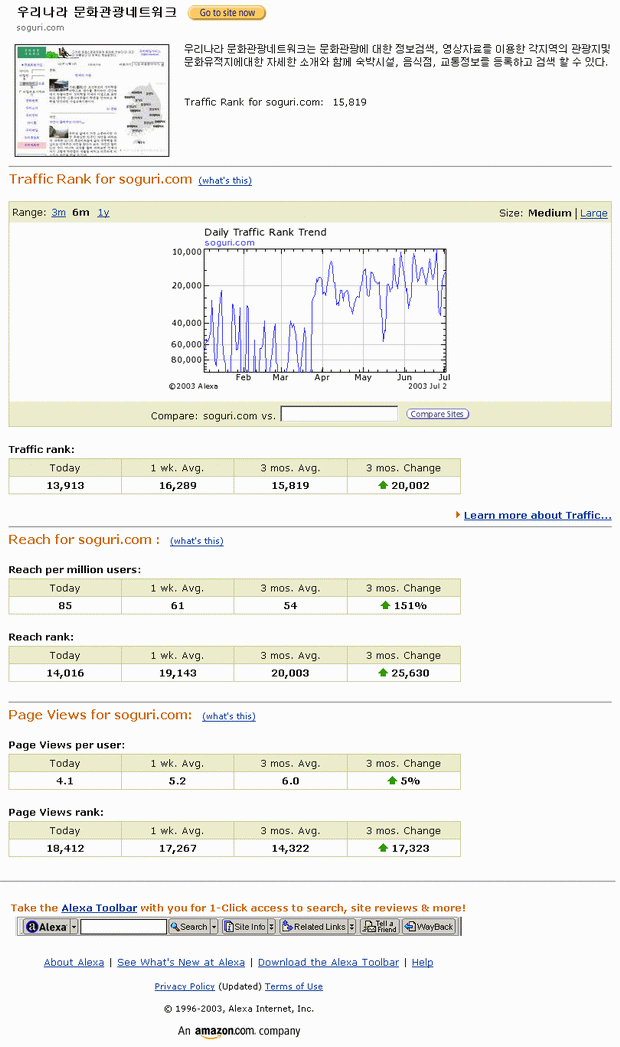620x1047 pixels.
Task: Click the toolbar Search magnifier button
Action: pos(189,927)
